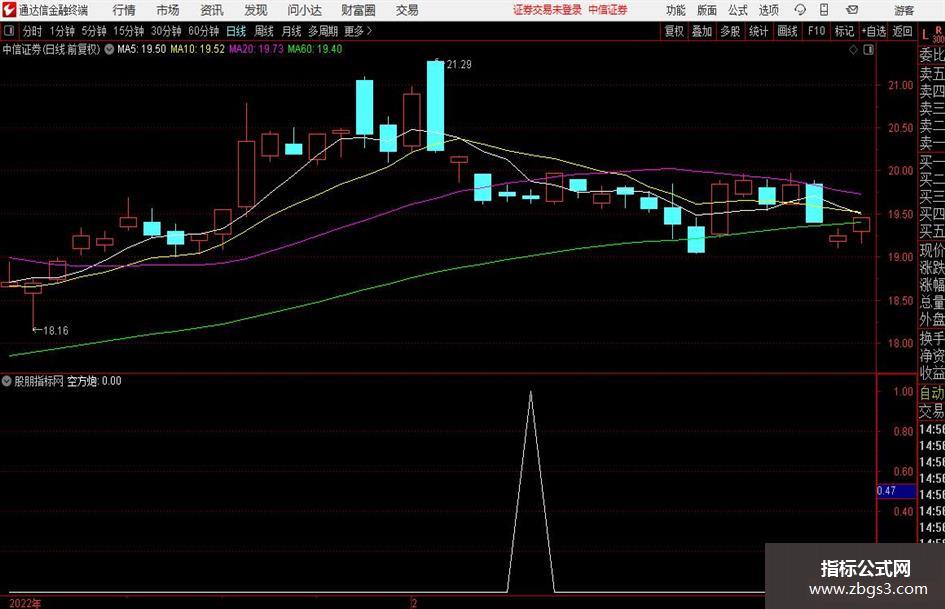Open the customer service headset icon

pos(800,10)
